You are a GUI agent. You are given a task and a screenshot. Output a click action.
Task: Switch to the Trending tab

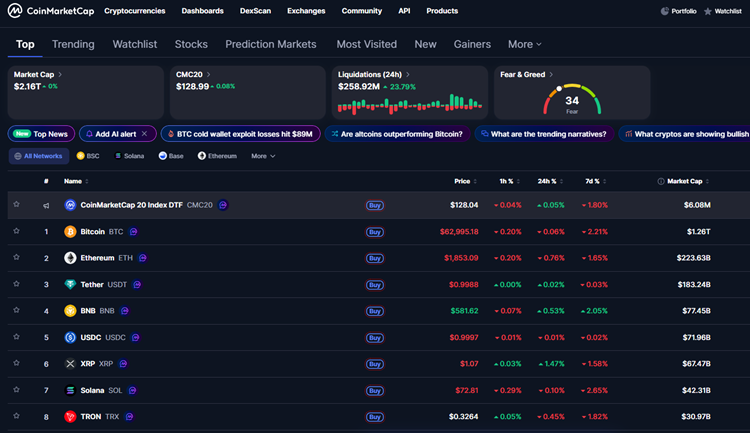(x=73, y=44)
